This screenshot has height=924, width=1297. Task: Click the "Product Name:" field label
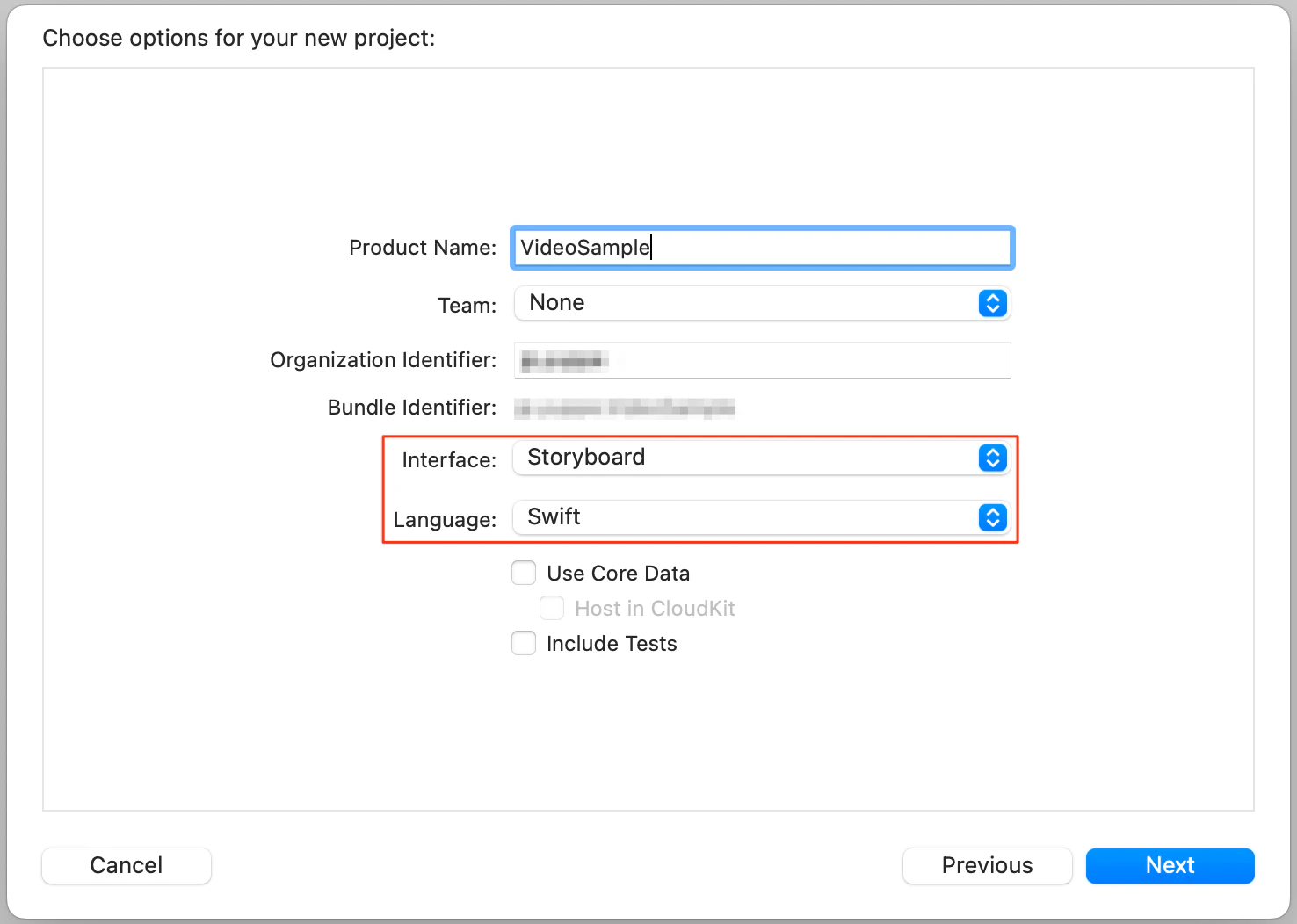(423, 248)
